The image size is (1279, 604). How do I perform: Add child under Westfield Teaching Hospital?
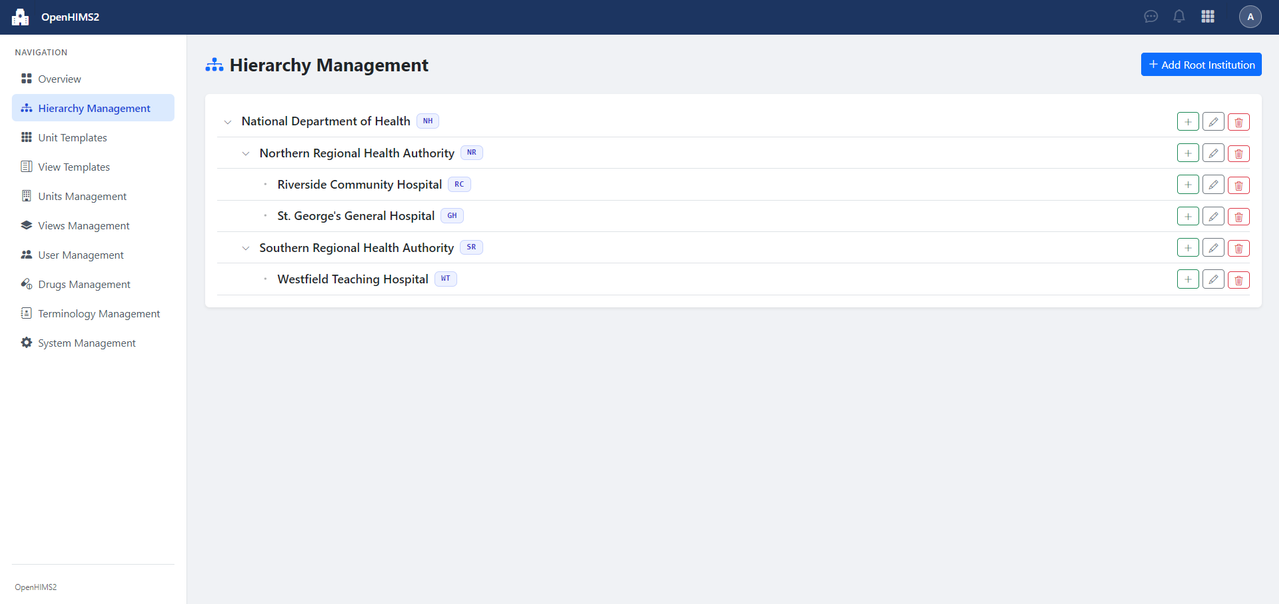[x=1188, y=279]
